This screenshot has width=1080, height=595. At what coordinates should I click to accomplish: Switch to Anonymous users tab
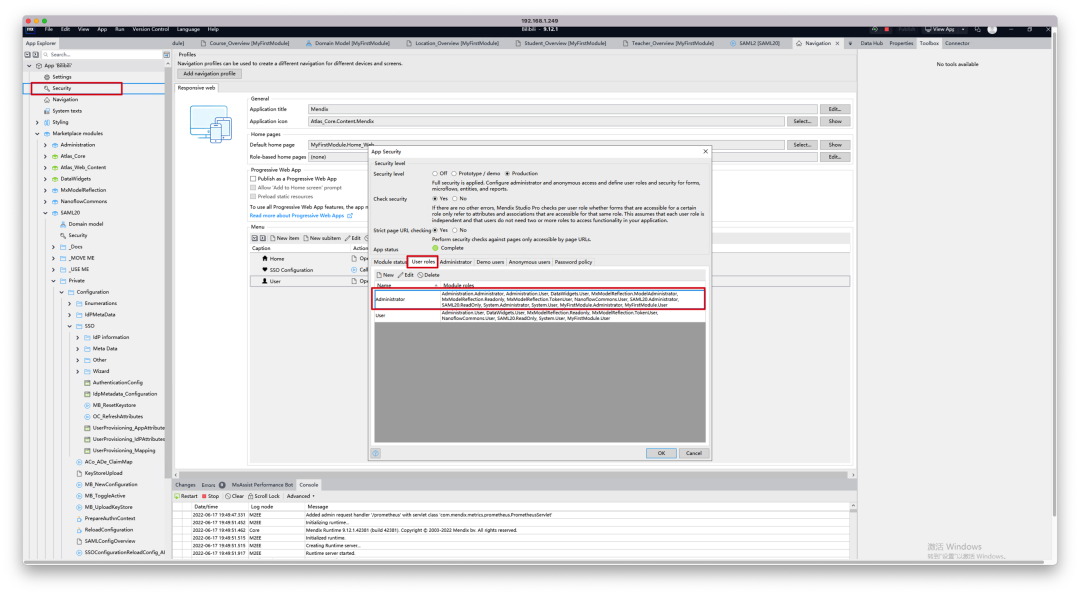click(x=529, y=262)
